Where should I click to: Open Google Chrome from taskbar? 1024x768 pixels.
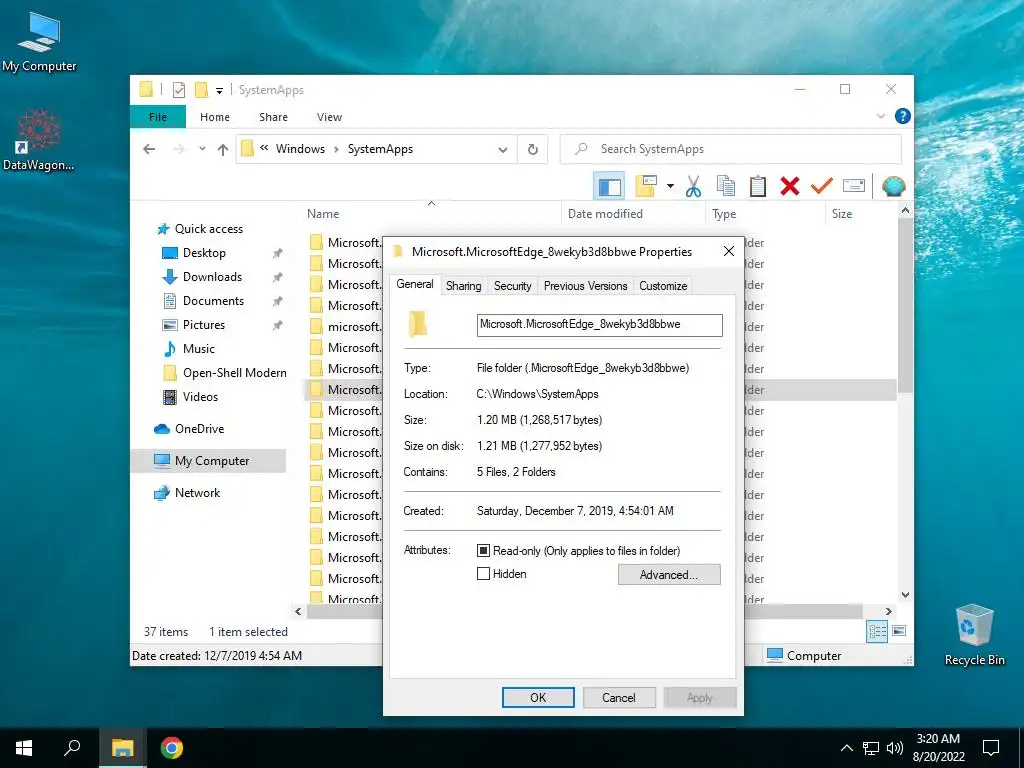(171, 748)
